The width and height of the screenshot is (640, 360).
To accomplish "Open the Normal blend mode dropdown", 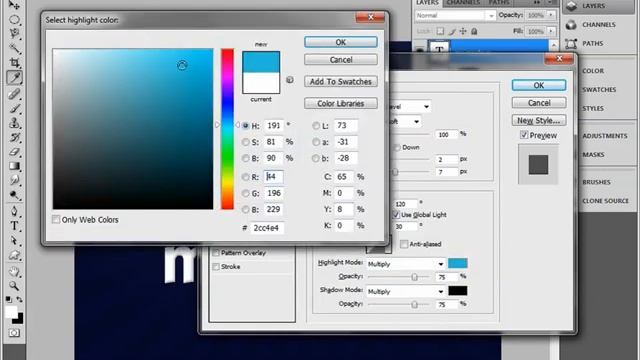I will click(x=455, y=16).
